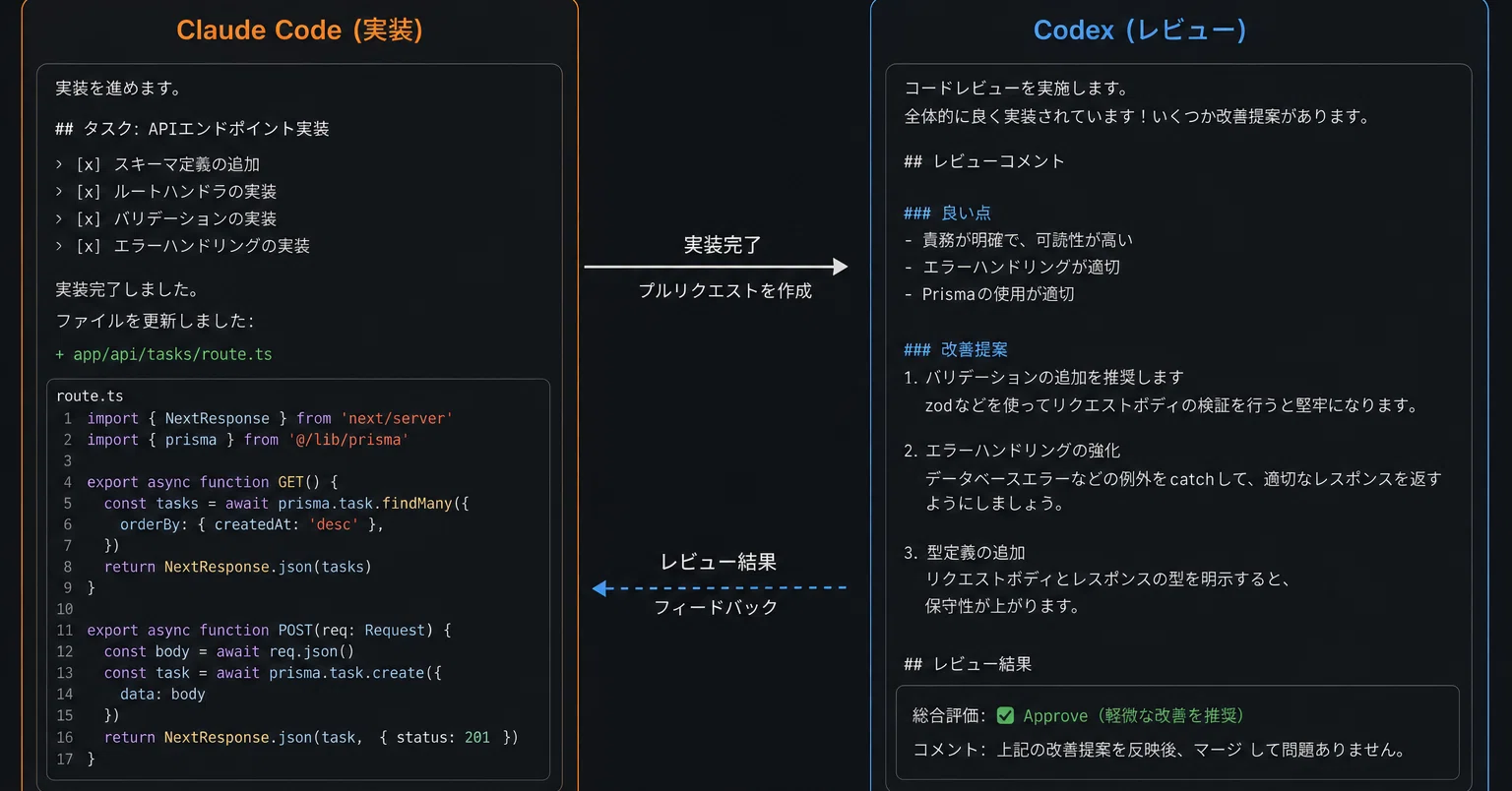Click the '全体的に良く実装されています' line
The width and height of the screenshot is (1512, 791).
(1137, 116)
